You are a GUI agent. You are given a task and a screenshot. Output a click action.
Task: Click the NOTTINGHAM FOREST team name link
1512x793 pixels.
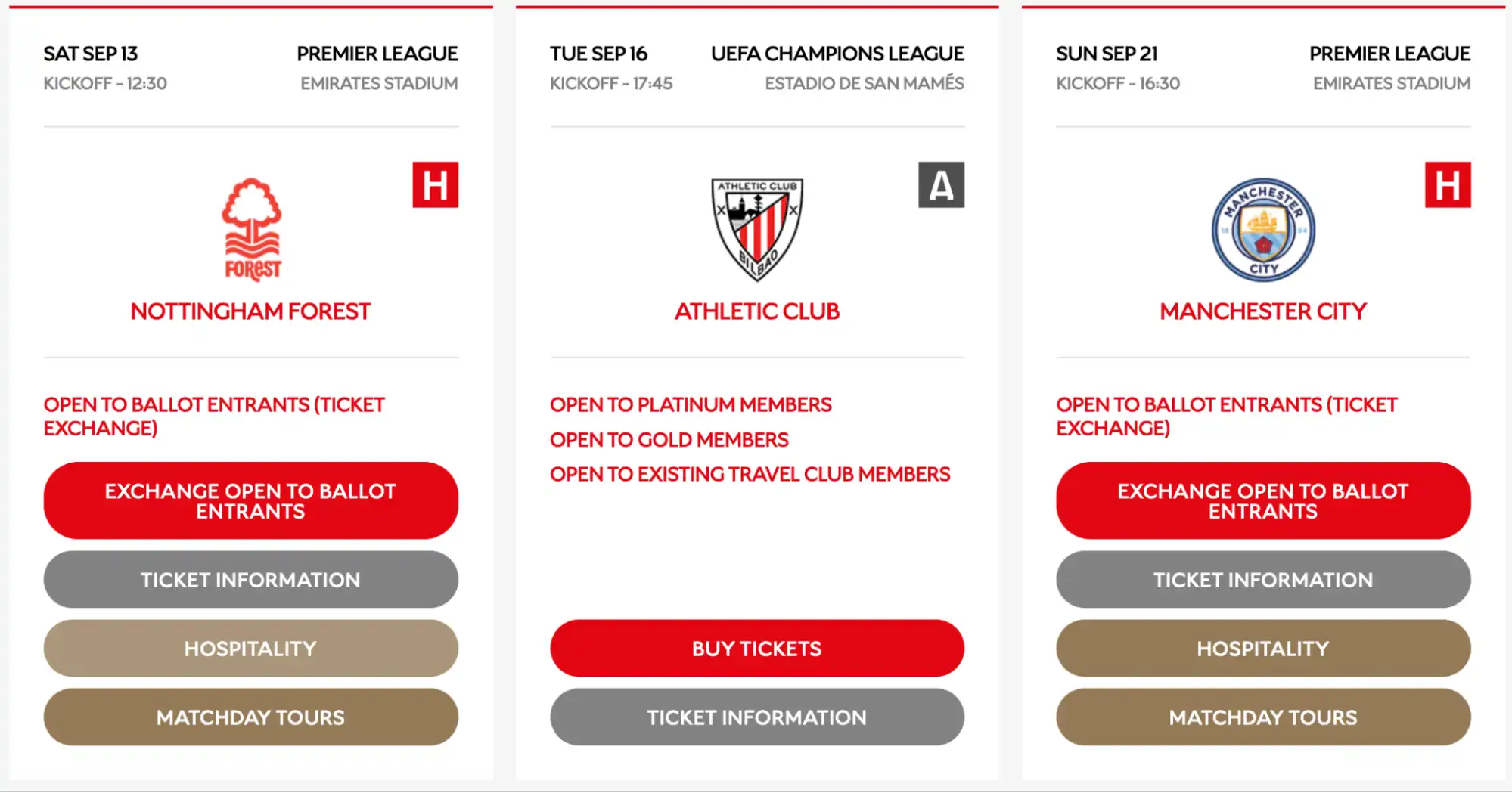(x=251, y=310)
